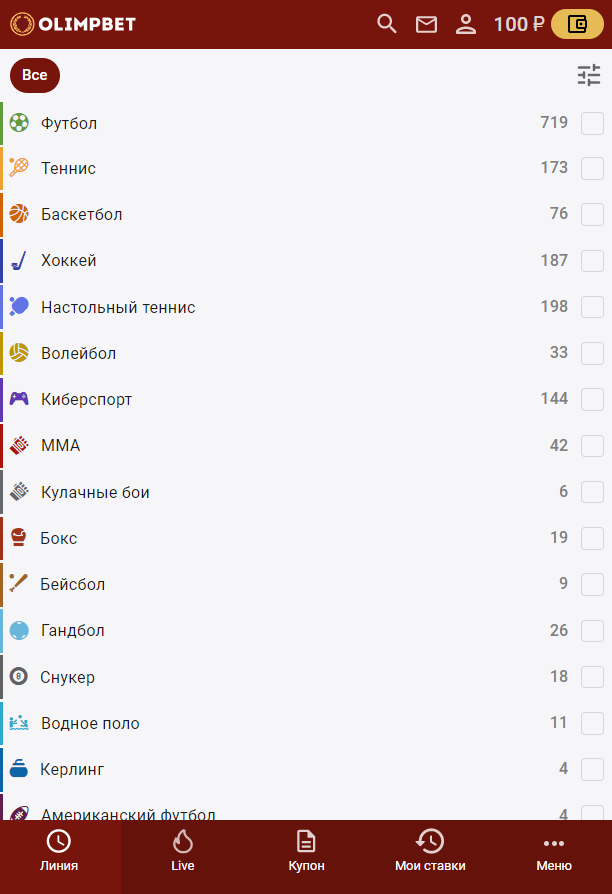The width and height of the screenshot is (612, 894).
Task: Click the boxing glove icon
Action: [19, 538]
